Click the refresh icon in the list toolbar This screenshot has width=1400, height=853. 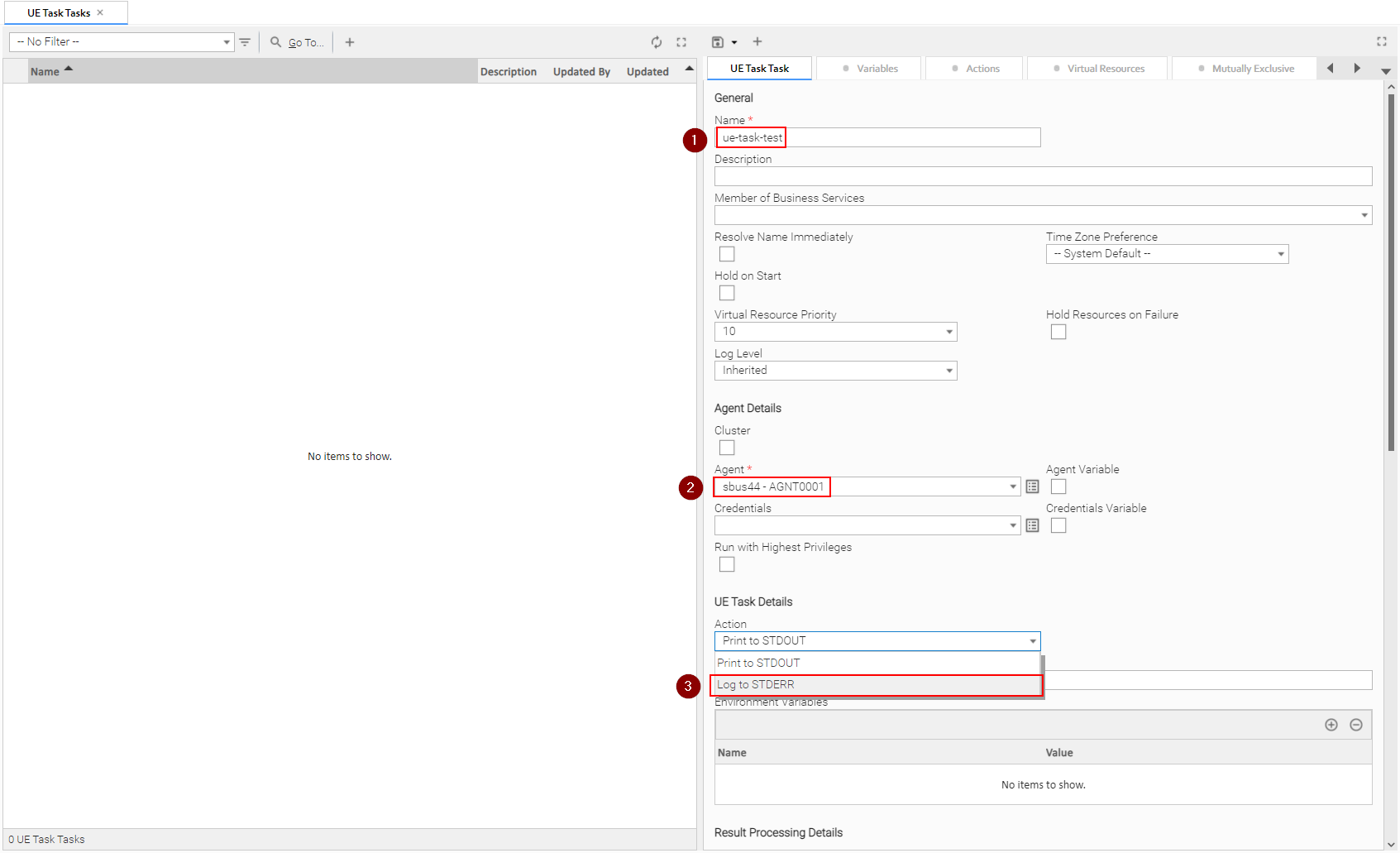pyautogui.click(x=656, y=42)
